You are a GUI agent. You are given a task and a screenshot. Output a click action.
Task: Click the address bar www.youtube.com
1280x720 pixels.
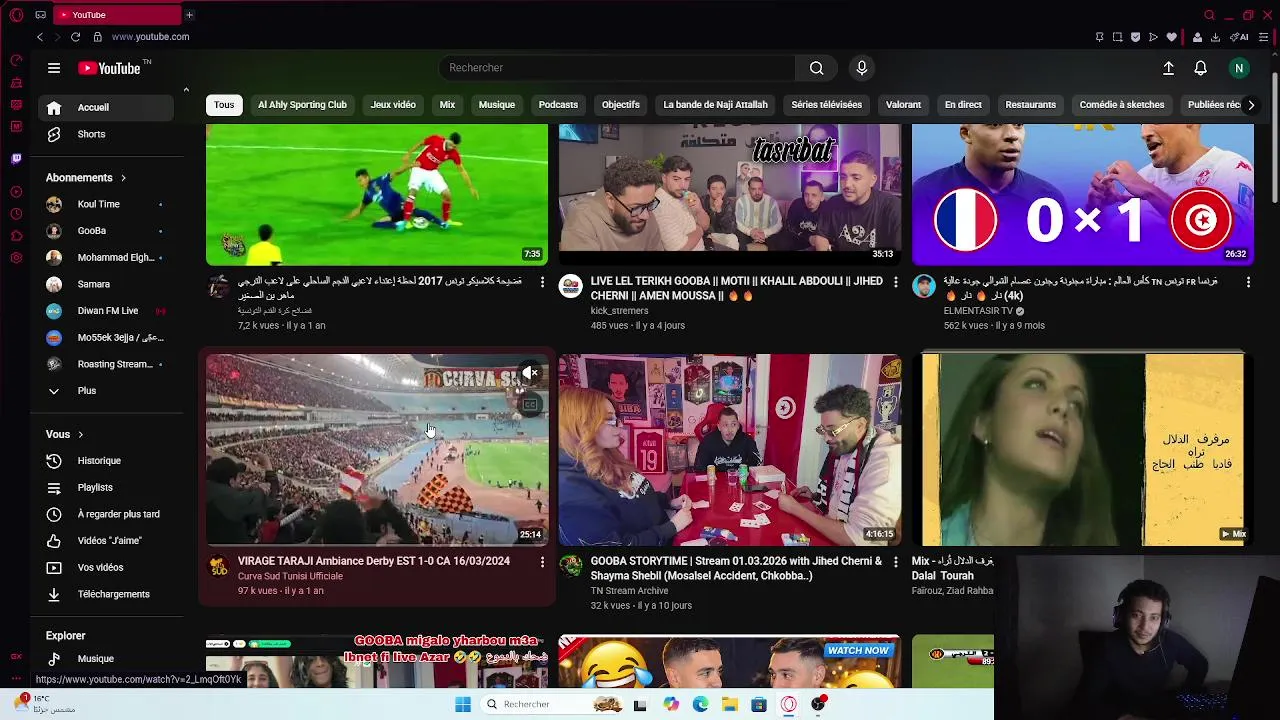point(150,37)
